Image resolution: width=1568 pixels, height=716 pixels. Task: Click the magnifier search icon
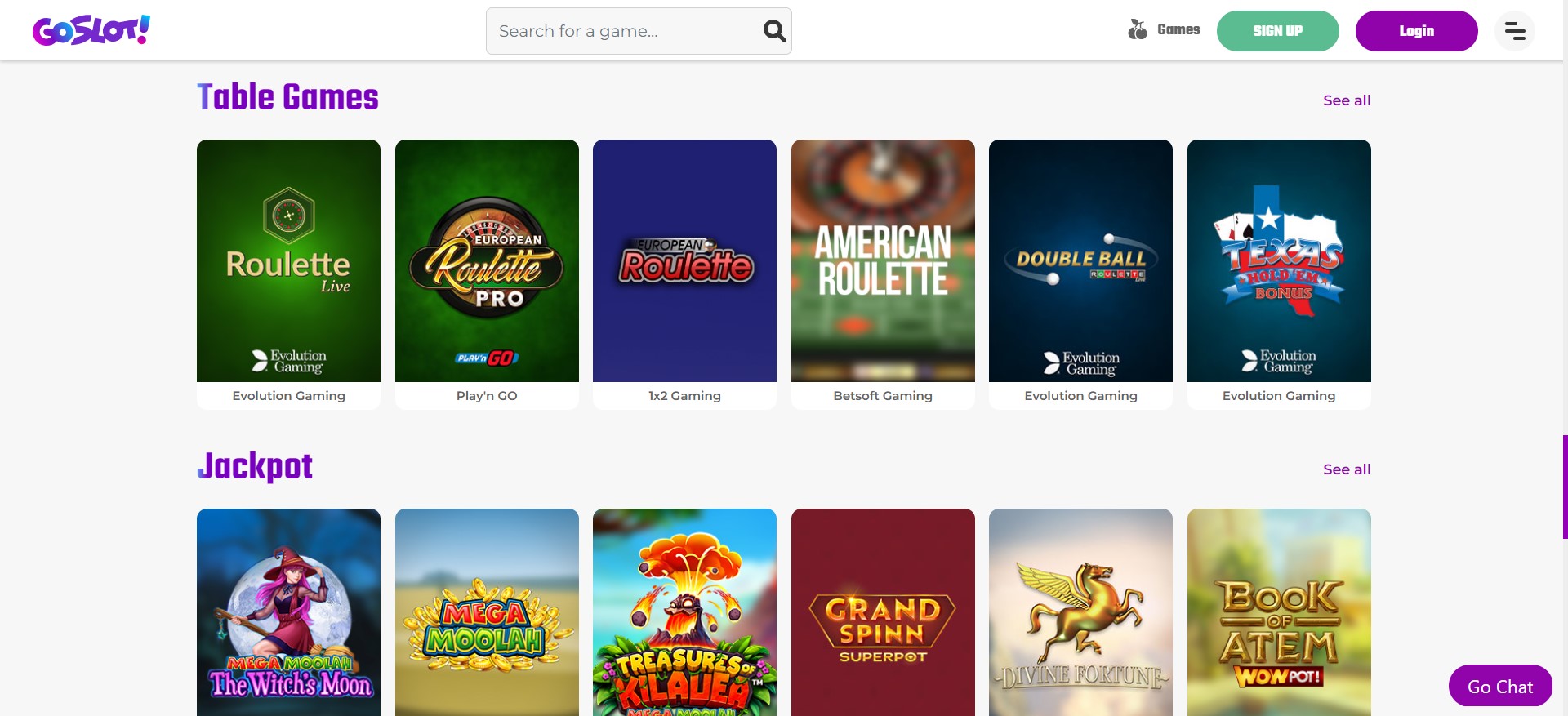point(774,31)
